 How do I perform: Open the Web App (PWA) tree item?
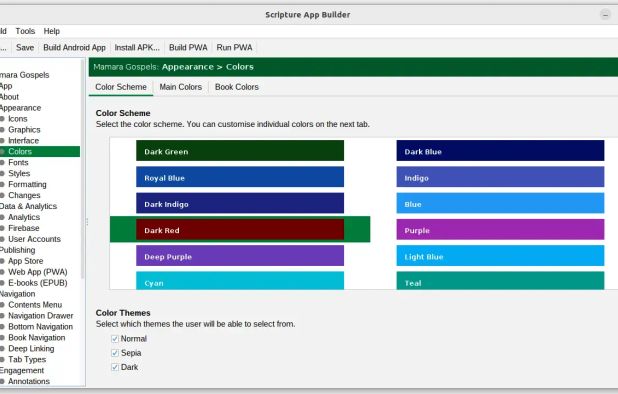click(x=38, y=272)
